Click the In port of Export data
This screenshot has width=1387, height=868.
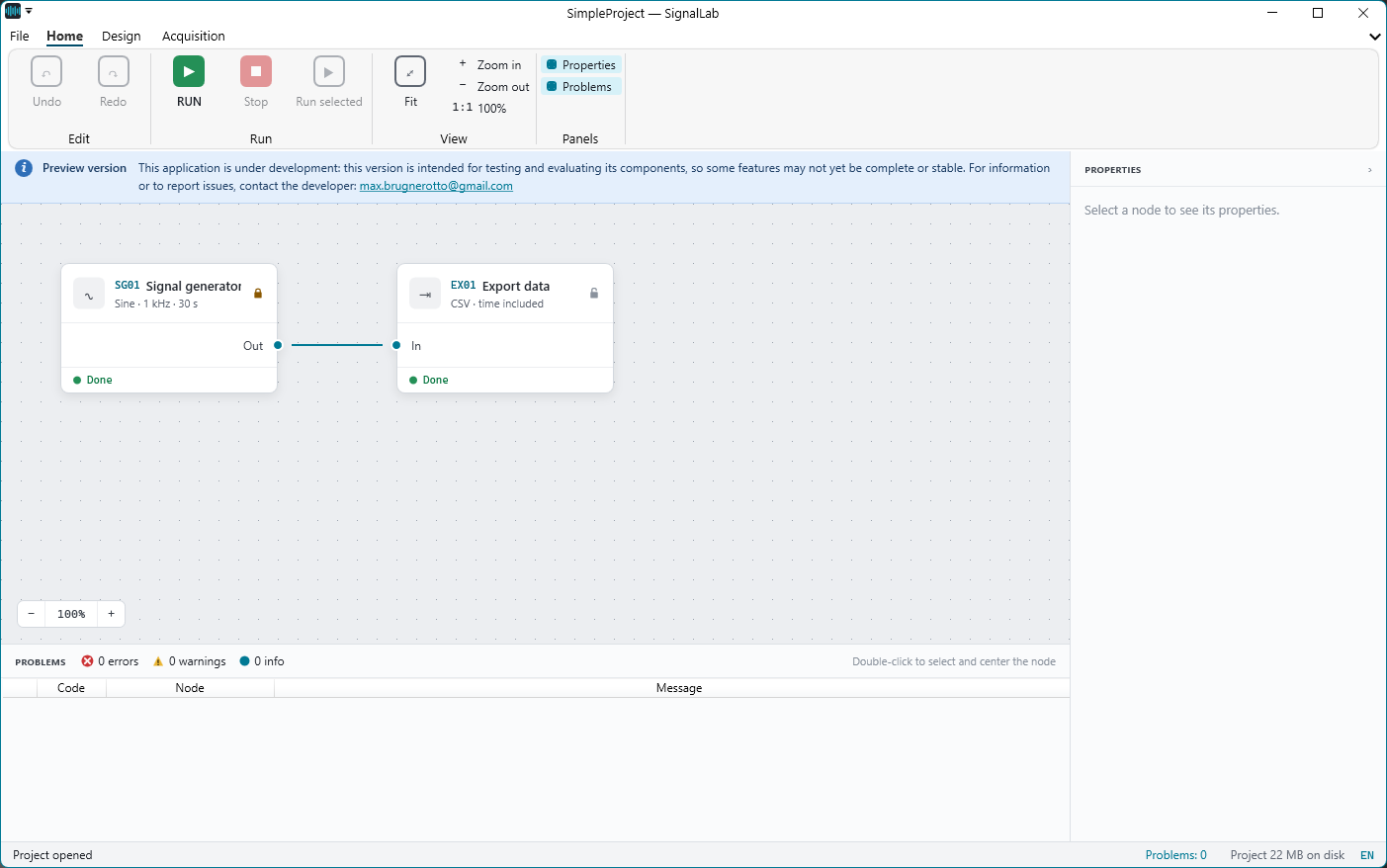396,345
